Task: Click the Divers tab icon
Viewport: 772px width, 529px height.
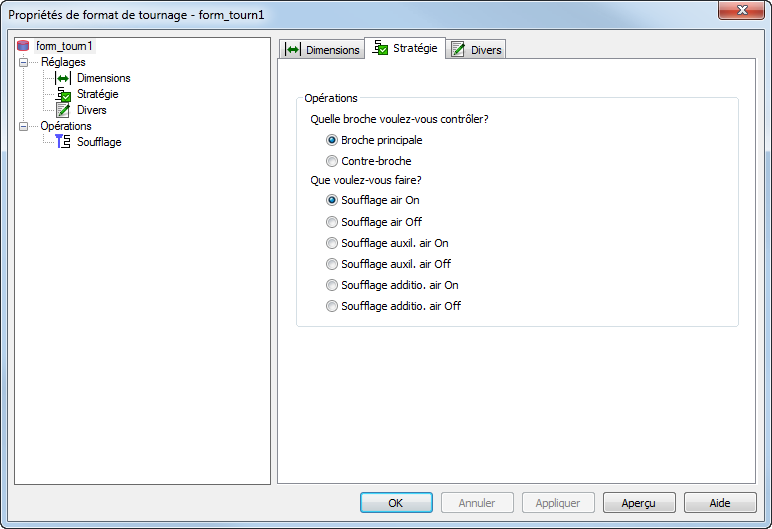Action: point(458,50)
